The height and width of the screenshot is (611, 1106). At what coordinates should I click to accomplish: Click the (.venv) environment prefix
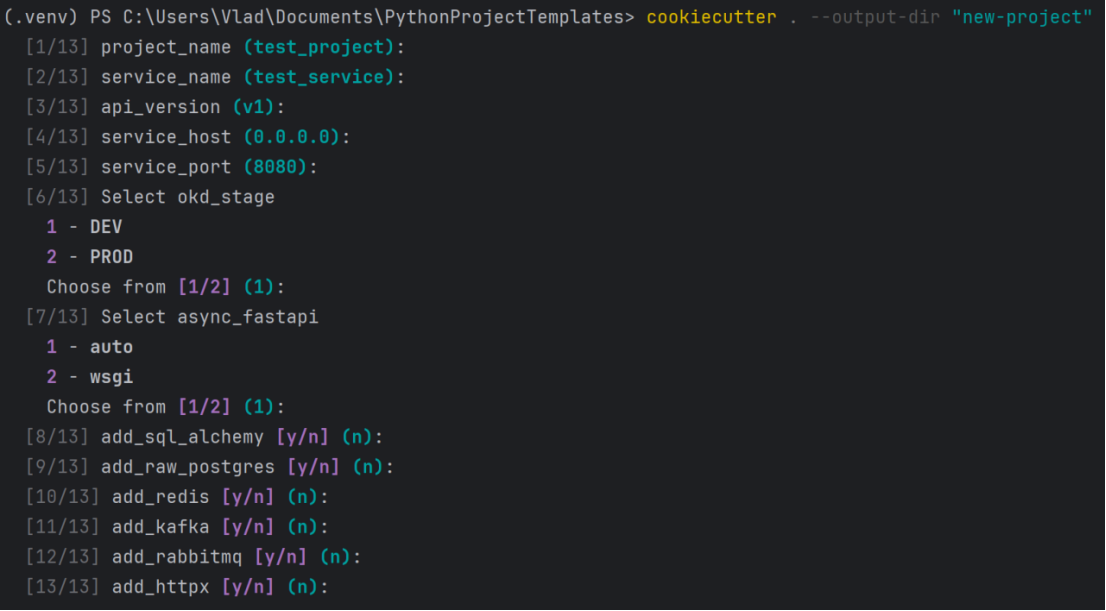40,18
